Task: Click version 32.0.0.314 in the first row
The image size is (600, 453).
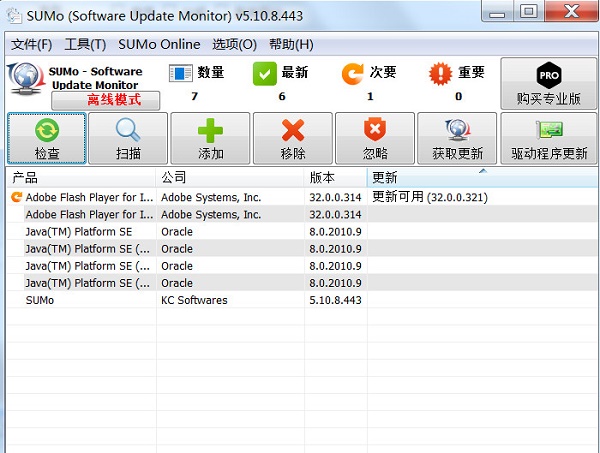Action: point(335,197)
